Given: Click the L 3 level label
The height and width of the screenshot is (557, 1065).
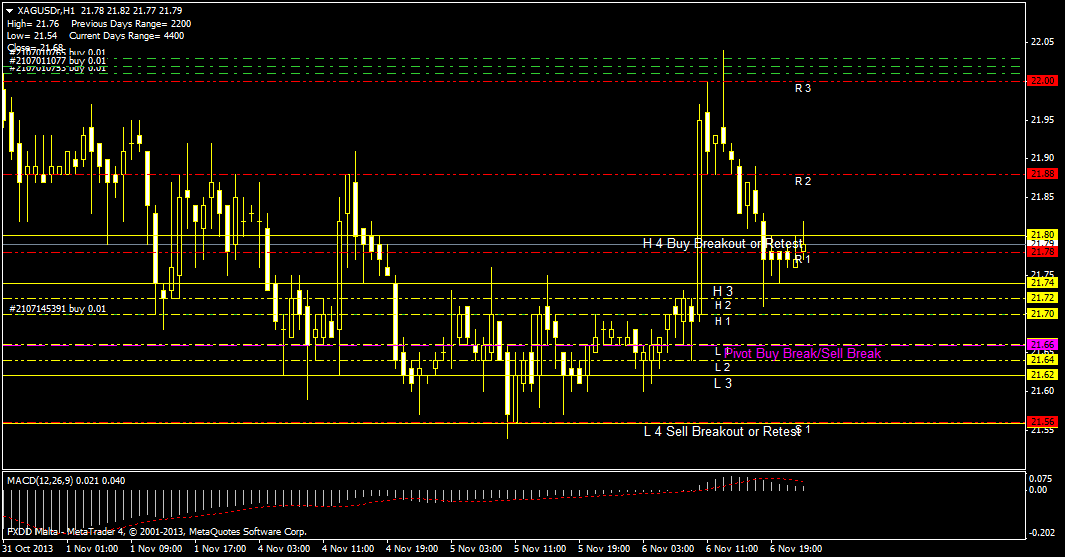Looking at the screenshot, I should [723, 384].
